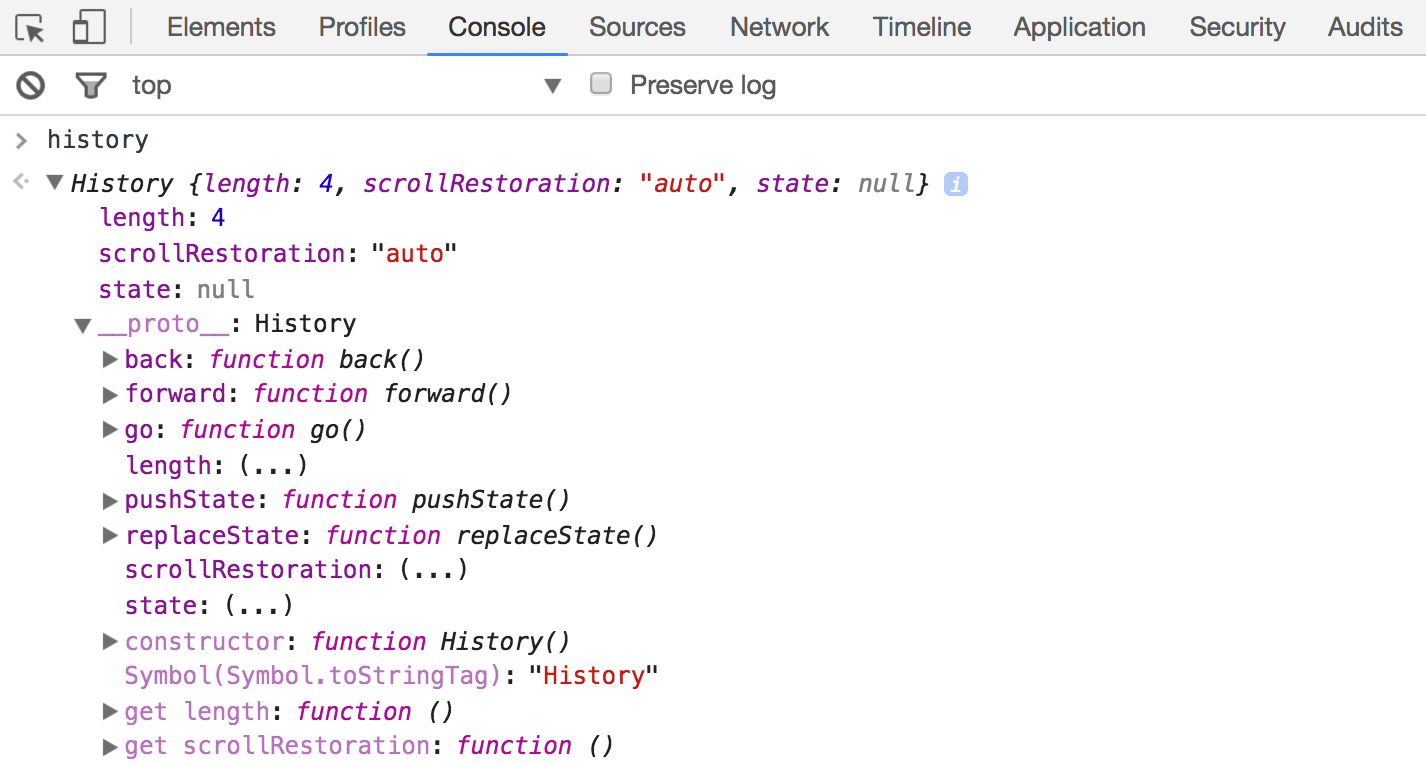Open the Application panel tab

(1079, 28)
